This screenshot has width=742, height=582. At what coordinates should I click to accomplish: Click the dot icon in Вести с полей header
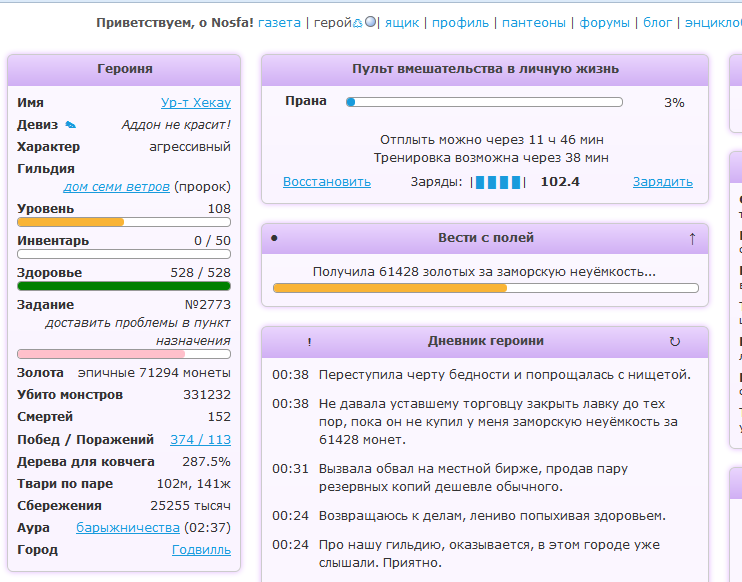pyautogui.click(x=274, y=238)
